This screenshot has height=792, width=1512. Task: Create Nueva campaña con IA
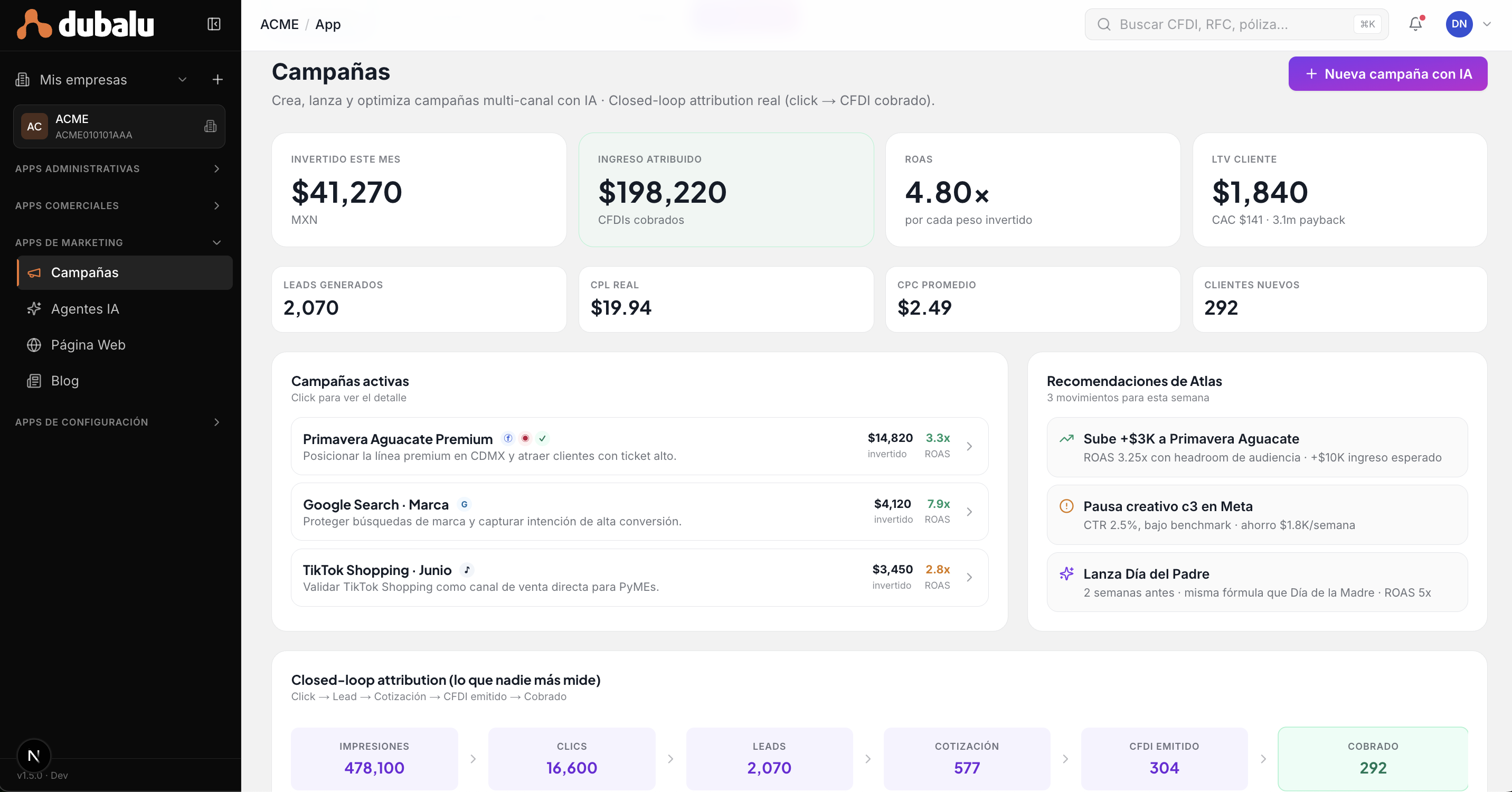[x=1387, y=73]
